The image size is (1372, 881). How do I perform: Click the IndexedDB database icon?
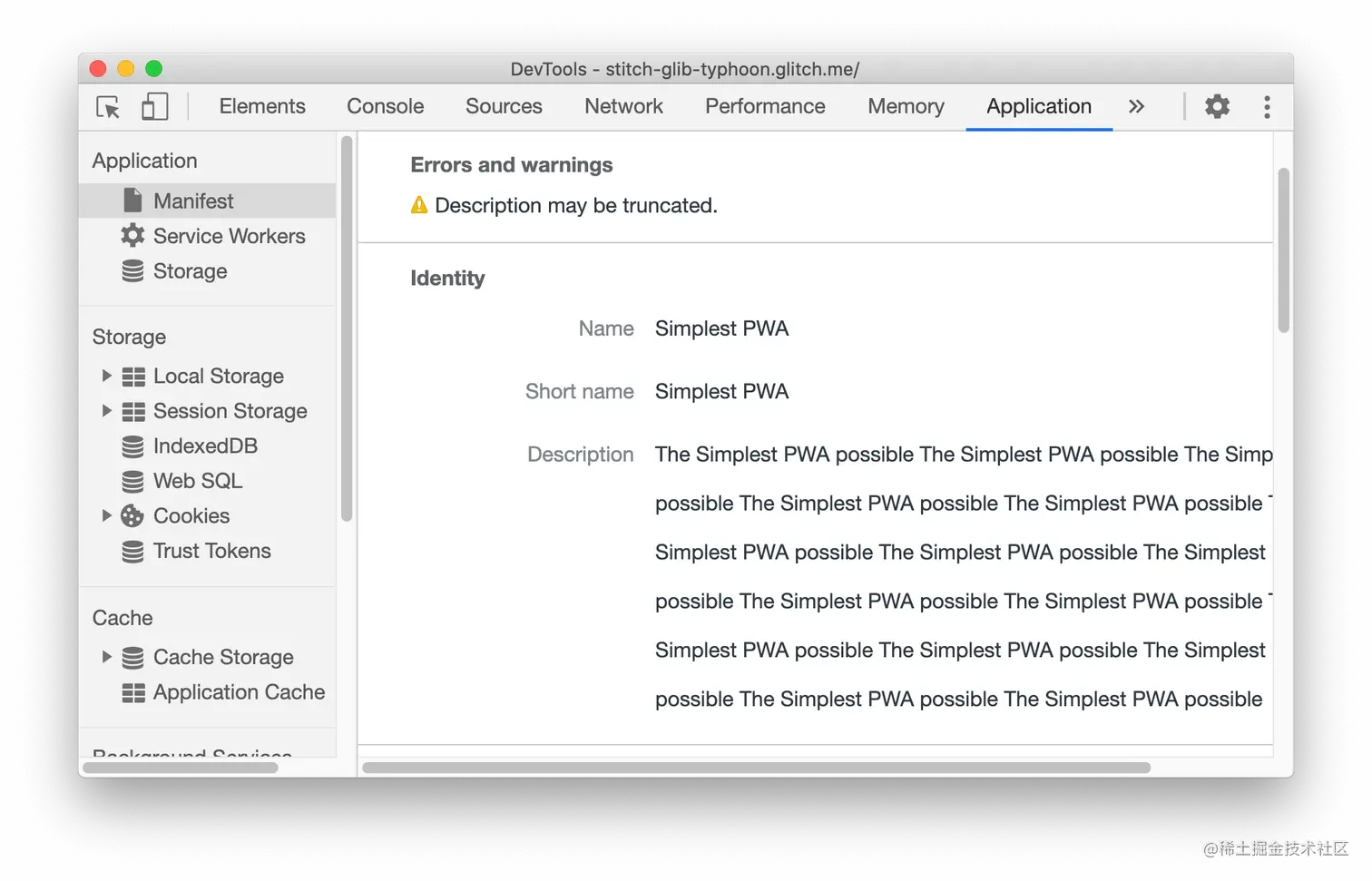(x=132, y=446)
